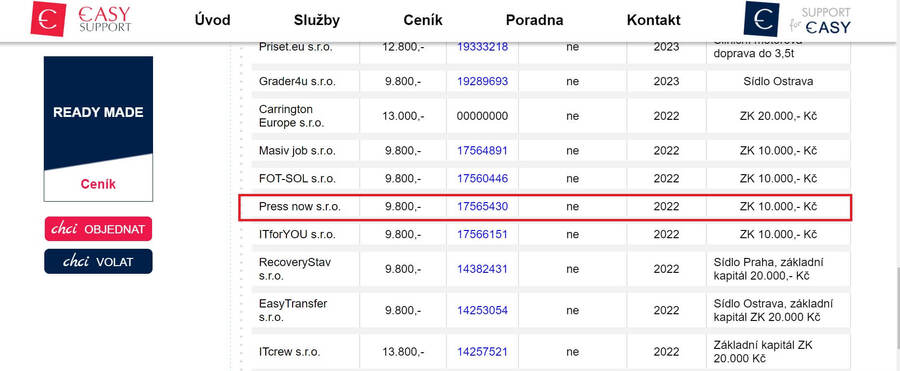Select the EasyTransfer s.r.o. name
Screen dimensions: 900x371
point(293,310)
